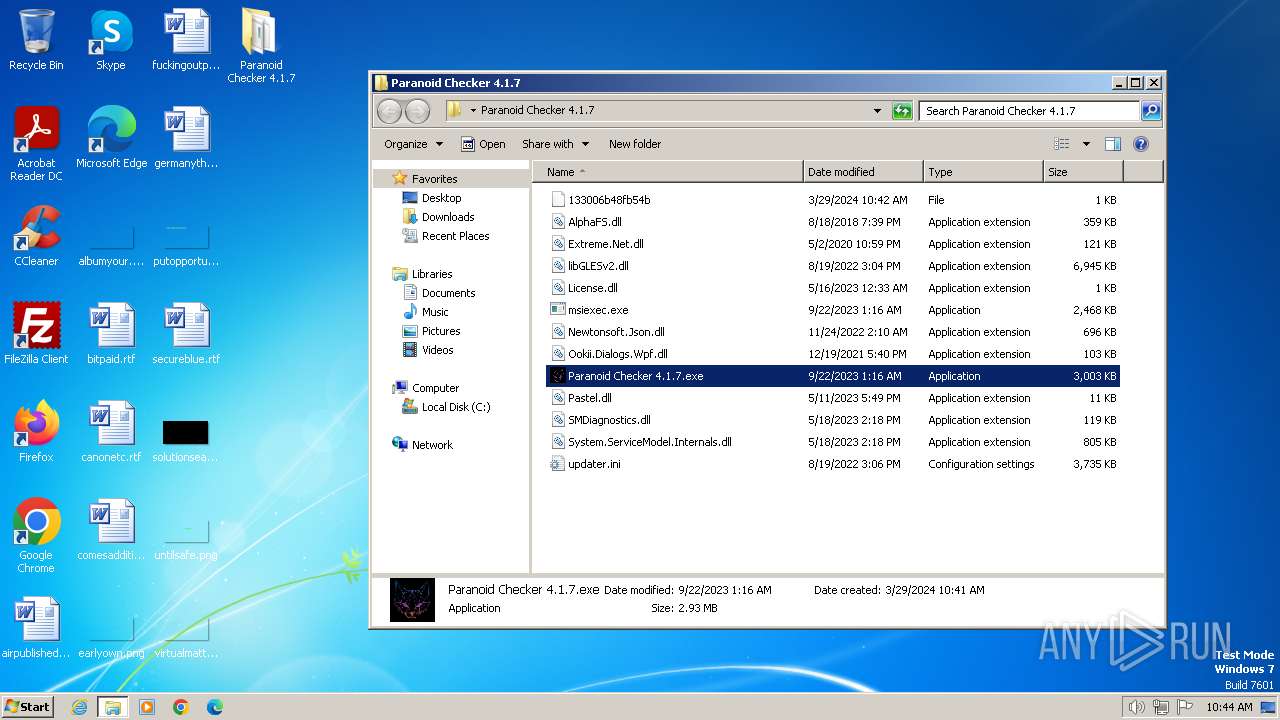Open Firefox desktop shortcut
Screen dimensions: 1280x720
tap(36, 432)
